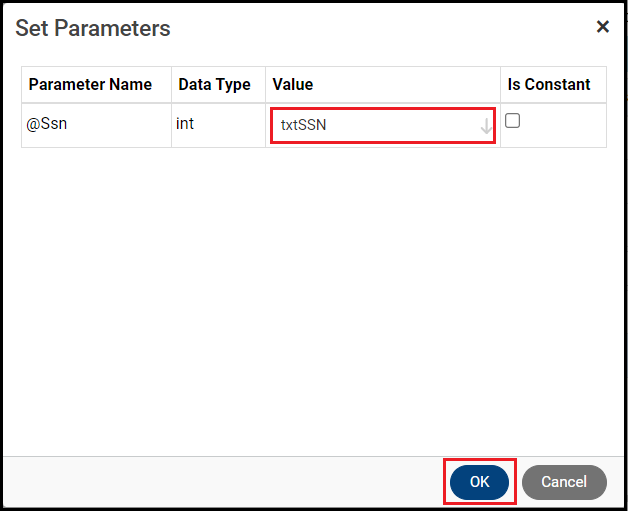Click the Set Parameters dialog title
This screenshot has width=628, height=511.
point(93,28)
